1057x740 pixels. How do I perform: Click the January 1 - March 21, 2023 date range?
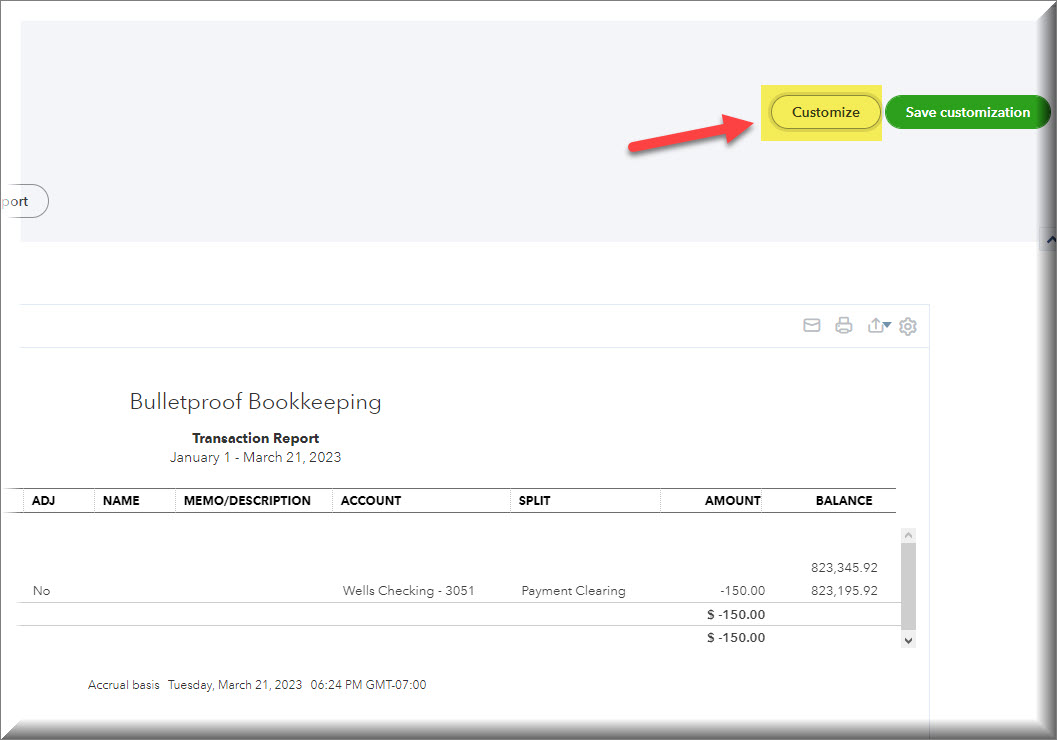click(255, 458)
